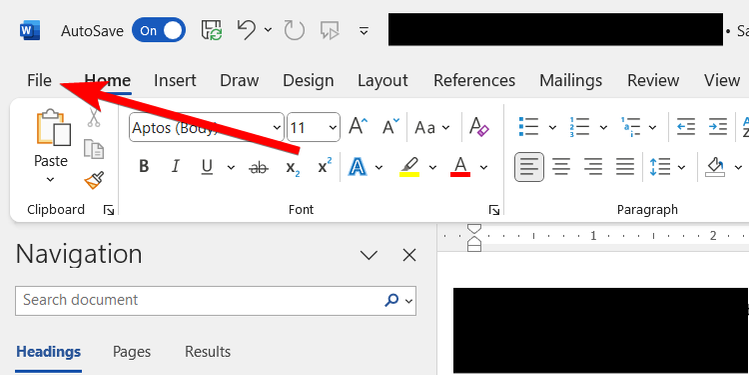Click the Save icon in title bar
The width and height of the screenshot is (749, 375).
tap(212, 31)
